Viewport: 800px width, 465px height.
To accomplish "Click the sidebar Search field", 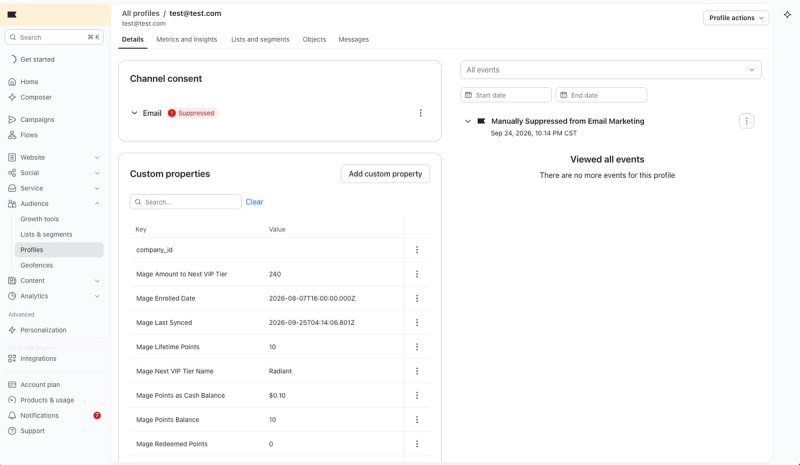I will [54, 37].
